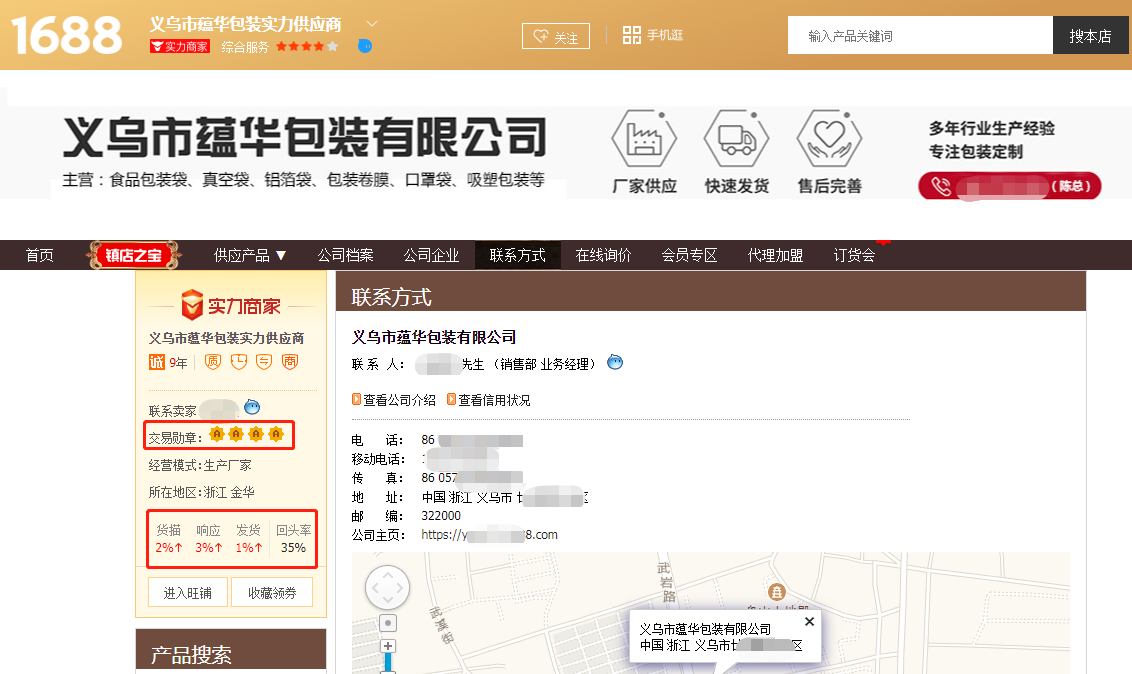Click the 综合服务 star rating

pyautogui.click(x=307, y=46)
